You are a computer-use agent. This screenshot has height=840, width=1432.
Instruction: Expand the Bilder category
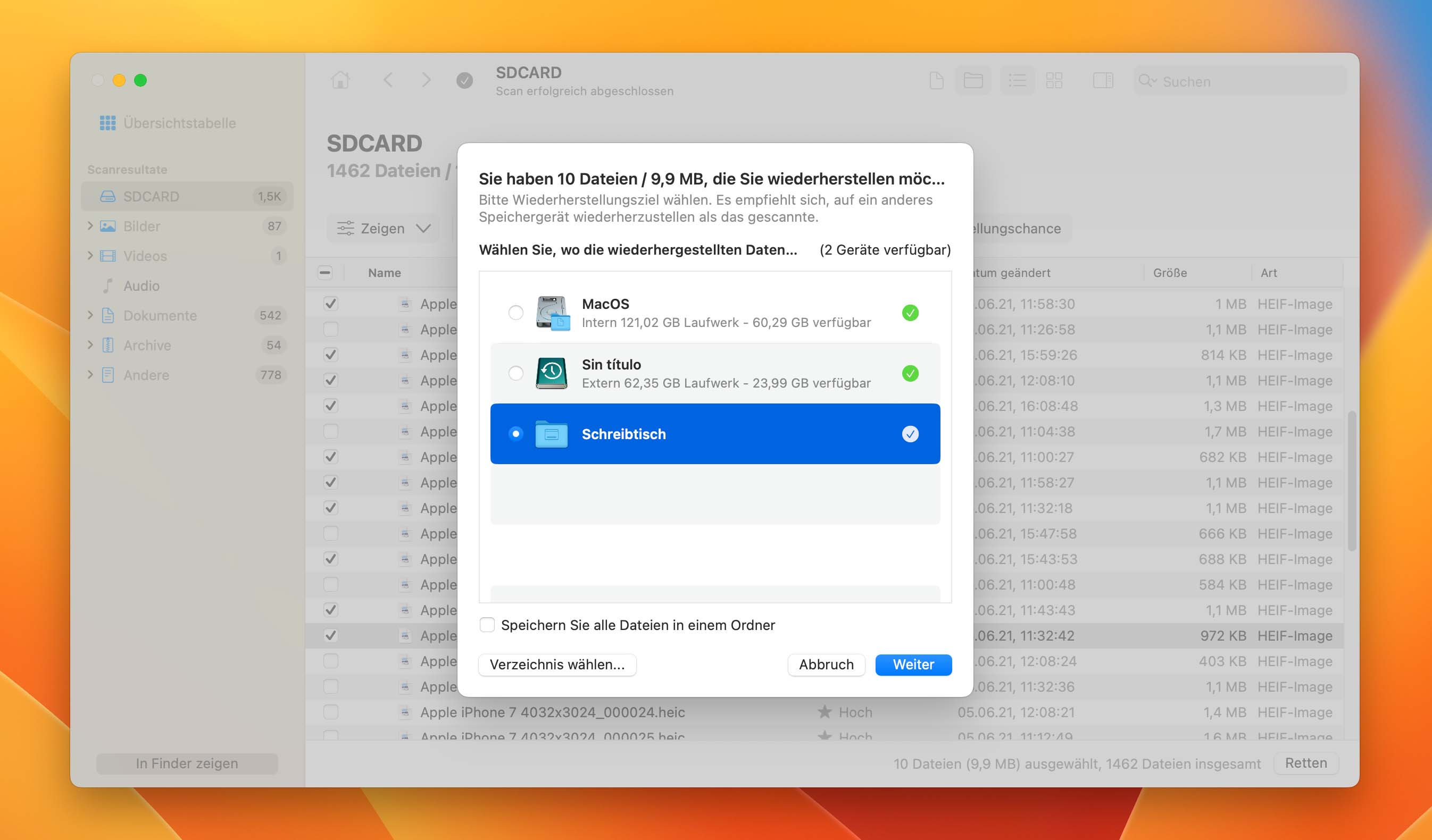pyautogui.click(x=90, y=226)
